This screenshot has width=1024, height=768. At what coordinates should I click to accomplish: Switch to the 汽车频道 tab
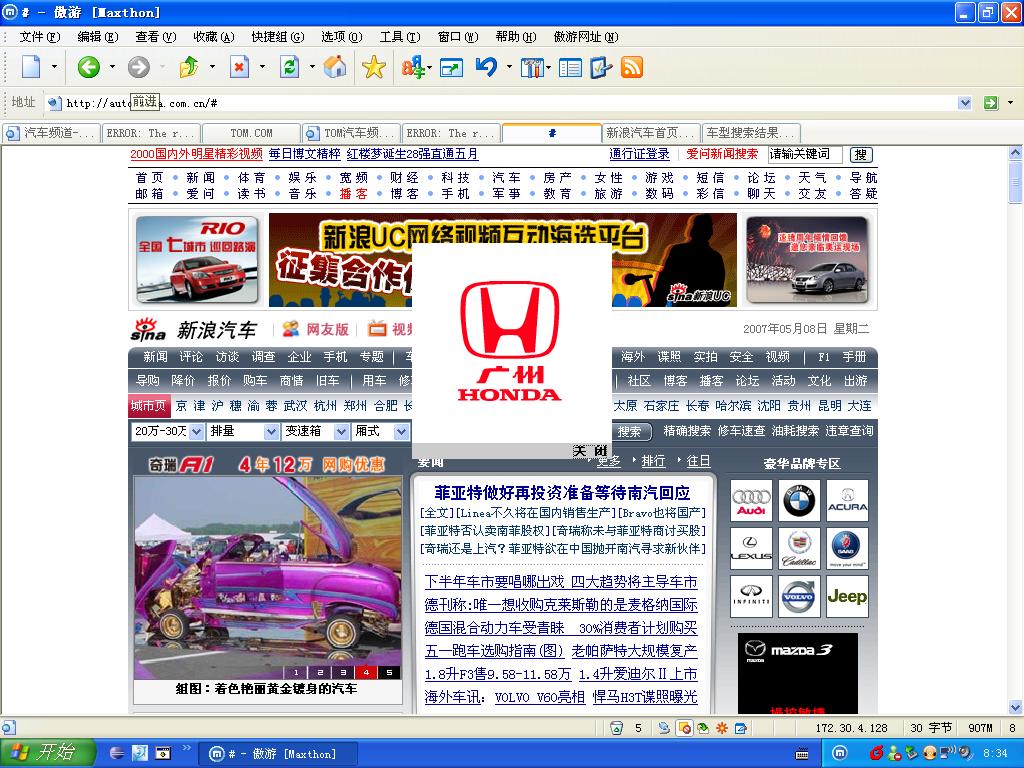52,133
